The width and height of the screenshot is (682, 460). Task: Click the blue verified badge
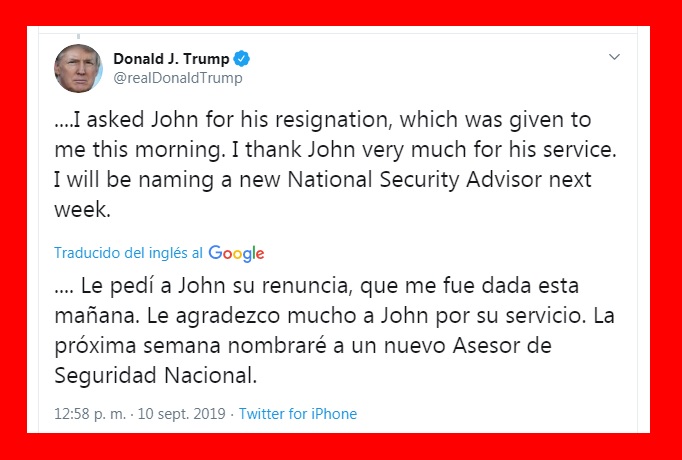pos(241,58)
